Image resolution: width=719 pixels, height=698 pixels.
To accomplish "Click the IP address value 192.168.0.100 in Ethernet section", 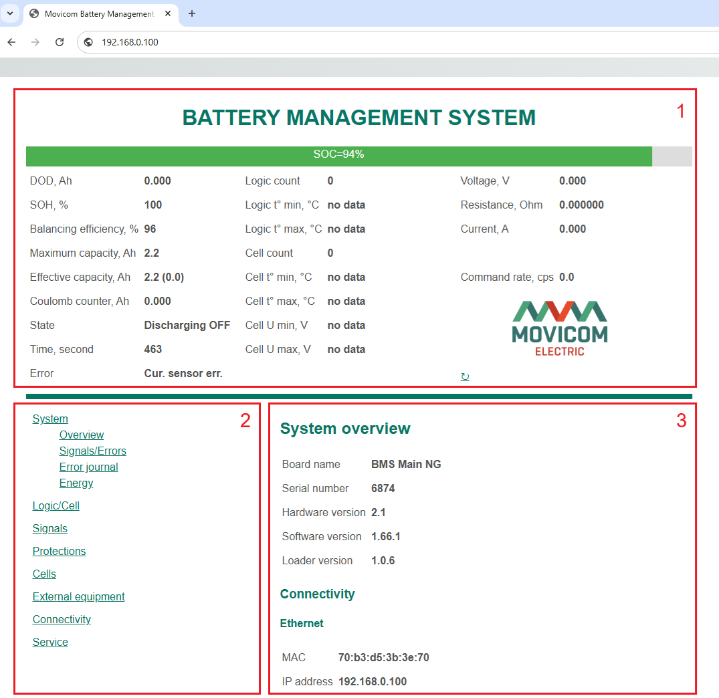I will point(372,681).
